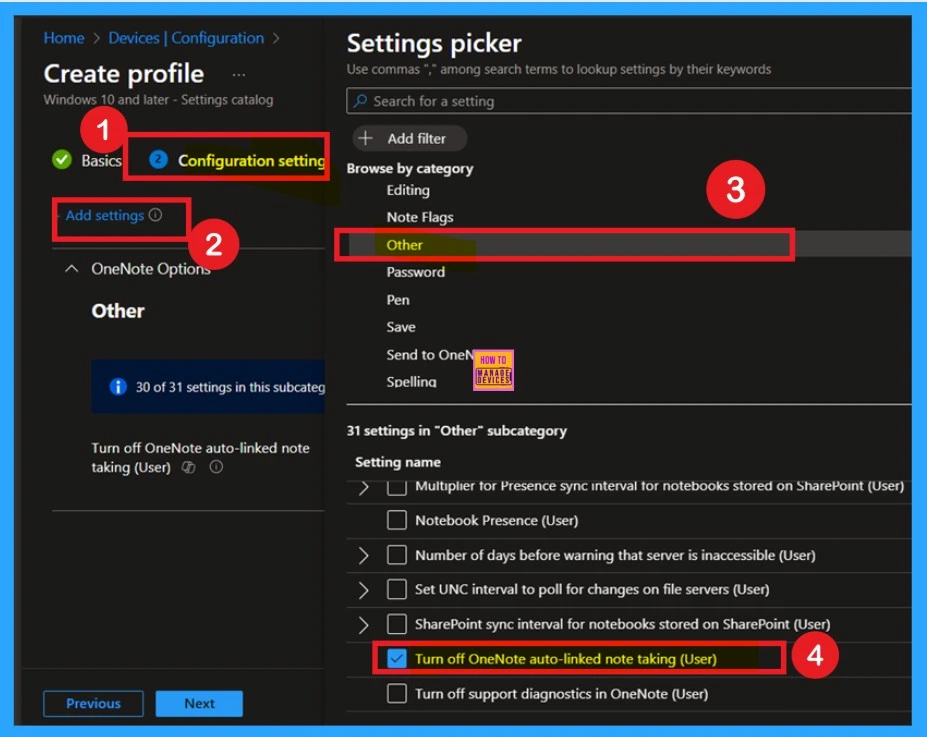The image size is (927, 737).
Task: Expand Number of days before warning row
Action: point(364,555)
